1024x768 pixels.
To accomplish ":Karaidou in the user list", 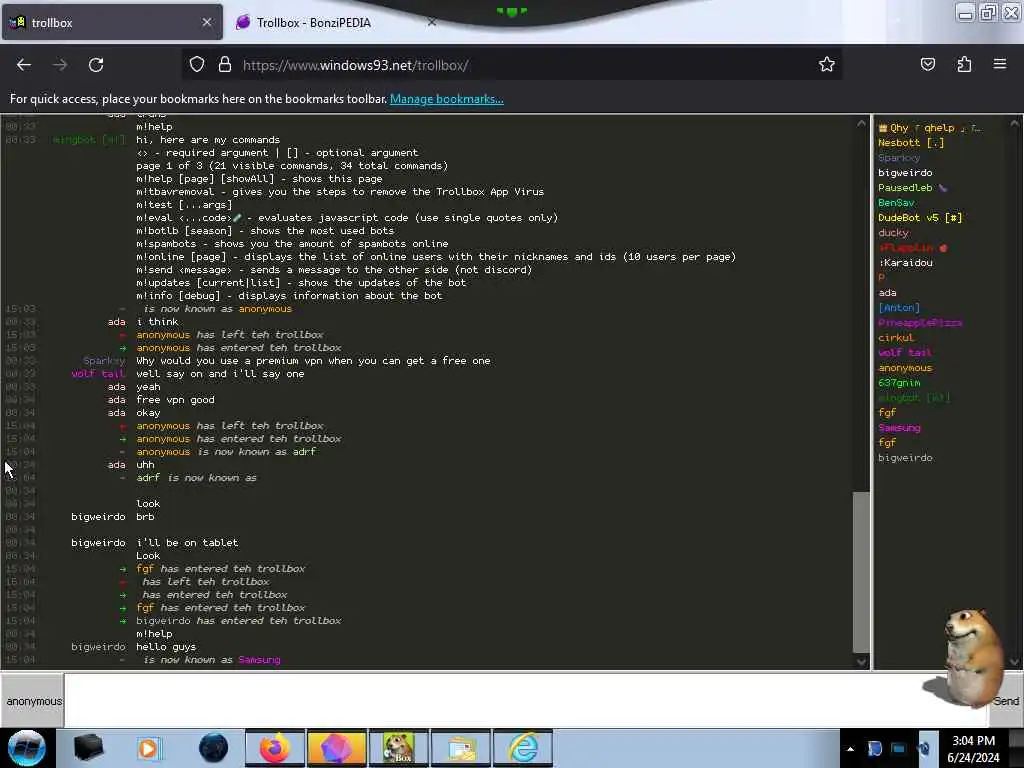I will point(905,263).
